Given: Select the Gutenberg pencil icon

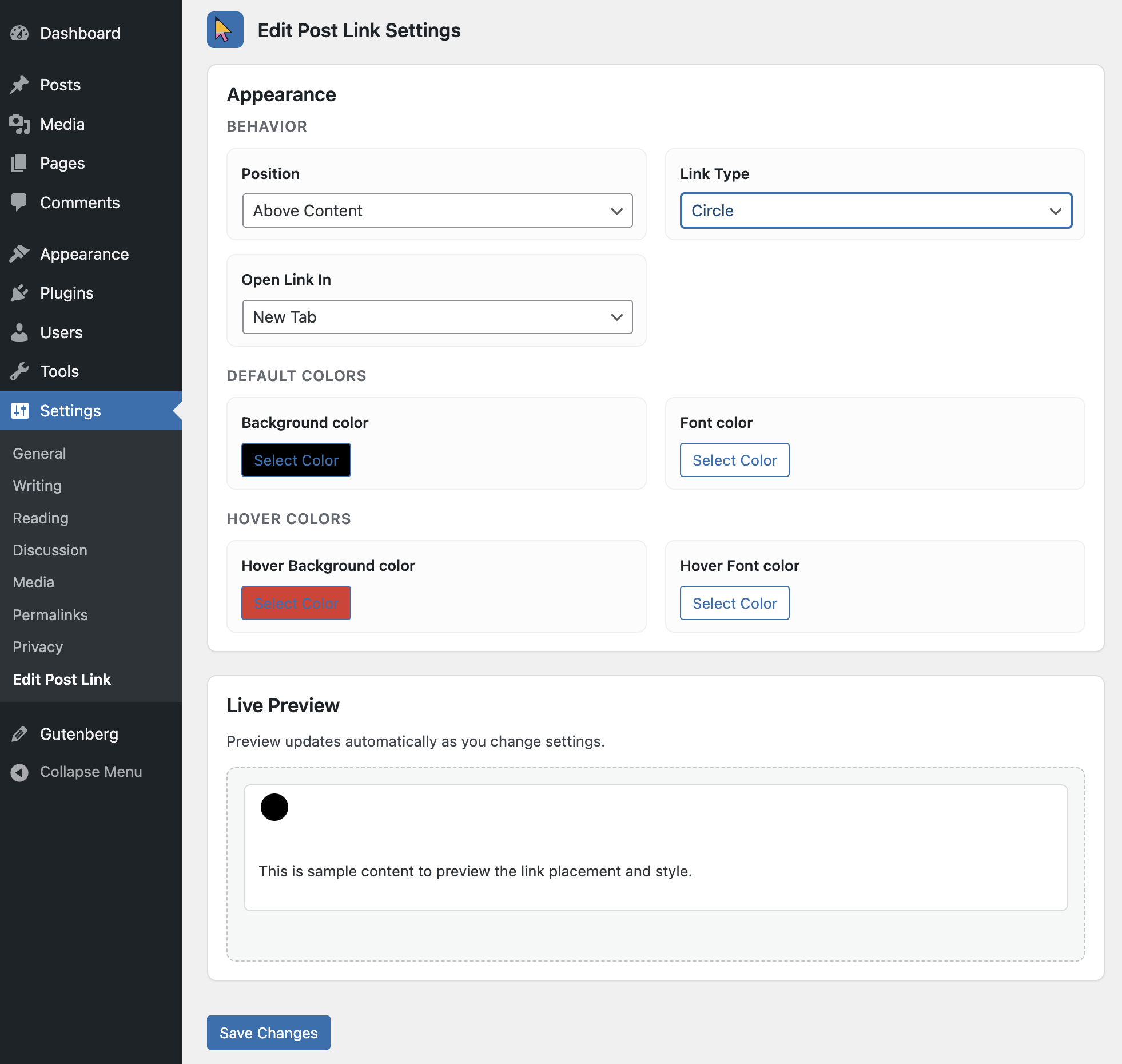Looking at the screenshot, I should click(x=19, y=734).
